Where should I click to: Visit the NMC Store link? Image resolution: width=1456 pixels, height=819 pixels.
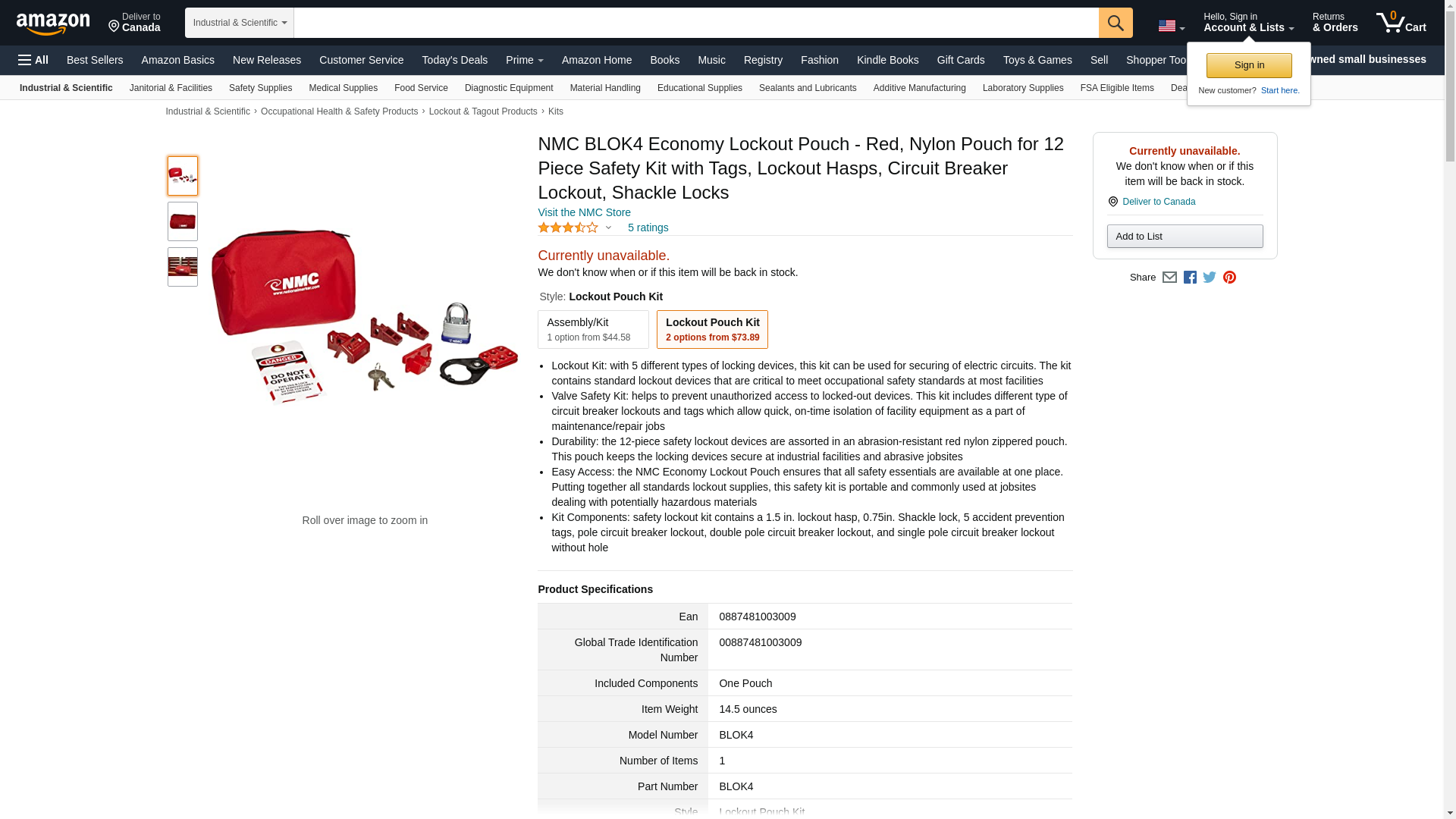[x=584, y=212]
